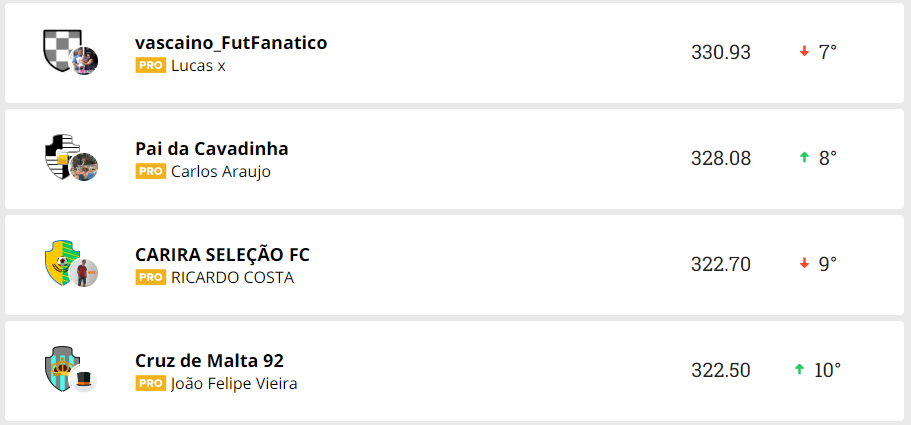The width and height of the screenshot is (911, 425).
Task: Click the red down arrow at 9°
Action: pyautogui.click(x=804, y=263)
